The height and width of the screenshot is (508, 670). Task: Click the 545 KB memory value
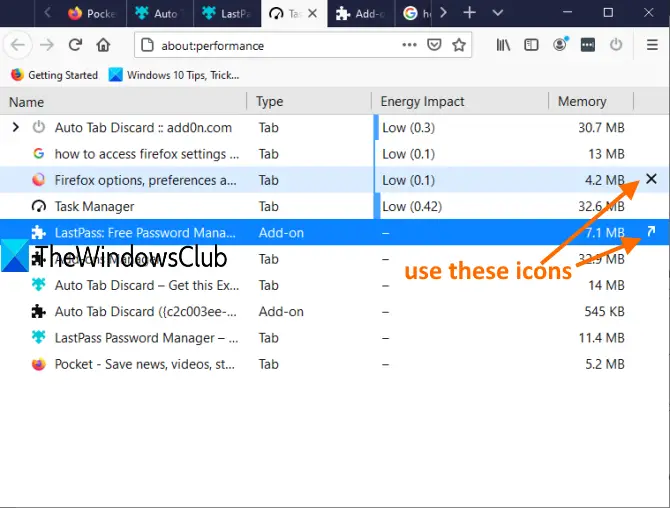coord(604,311)
